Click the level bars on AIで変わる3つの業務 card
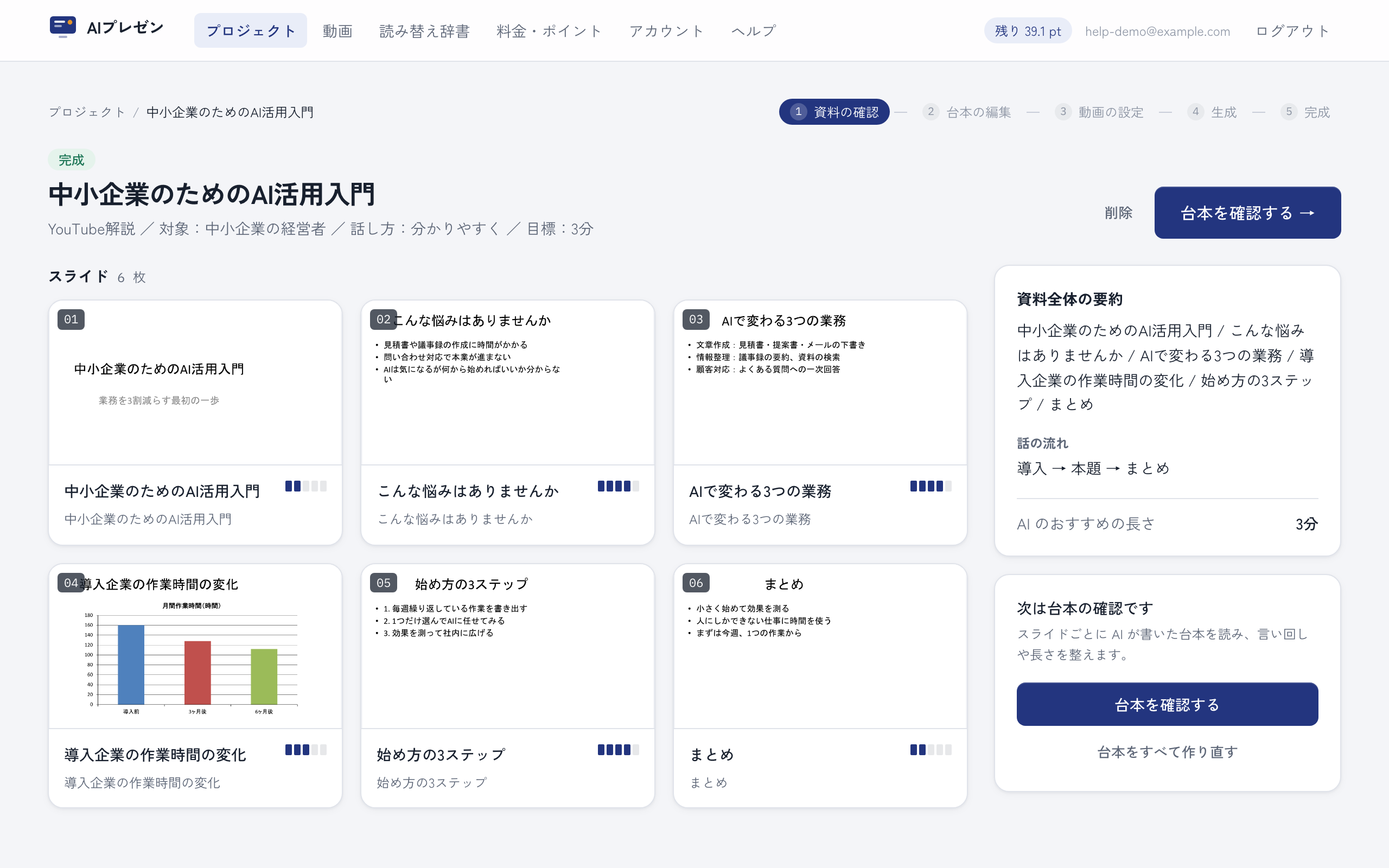 [931, 486]
